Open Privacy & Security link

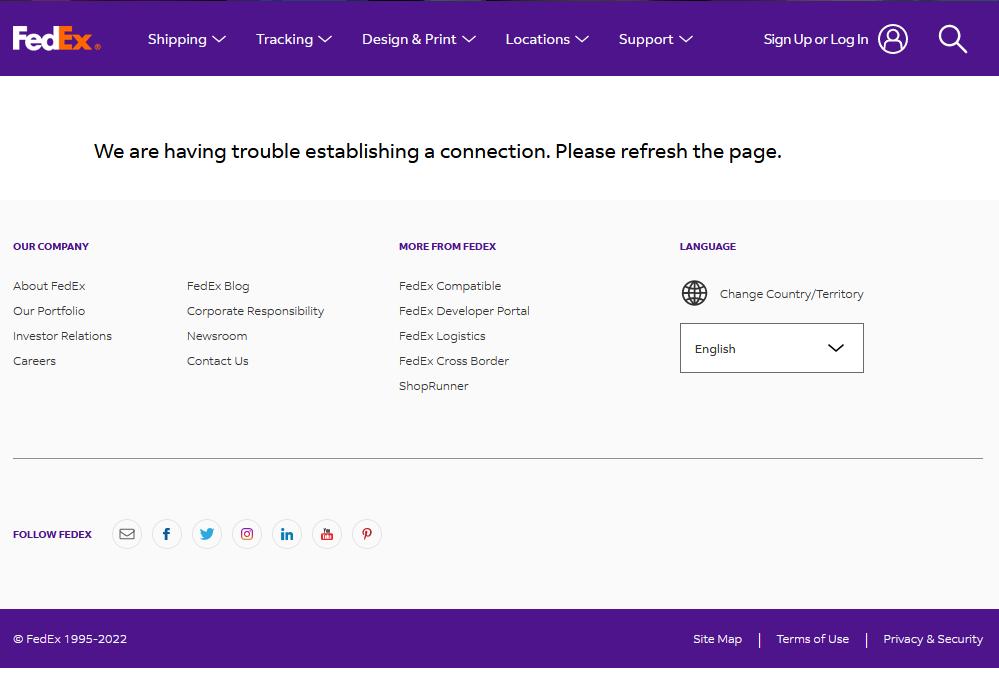[933, 638]
